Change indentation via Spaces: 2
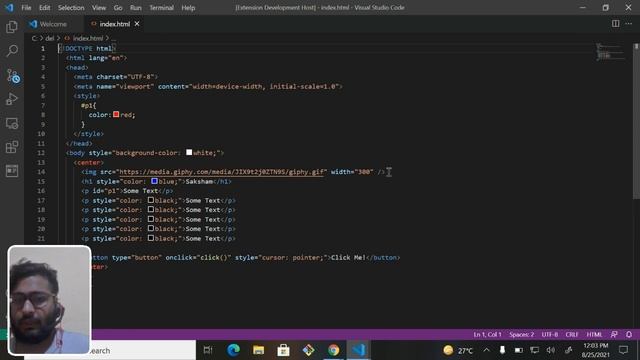 pos(522,334)
